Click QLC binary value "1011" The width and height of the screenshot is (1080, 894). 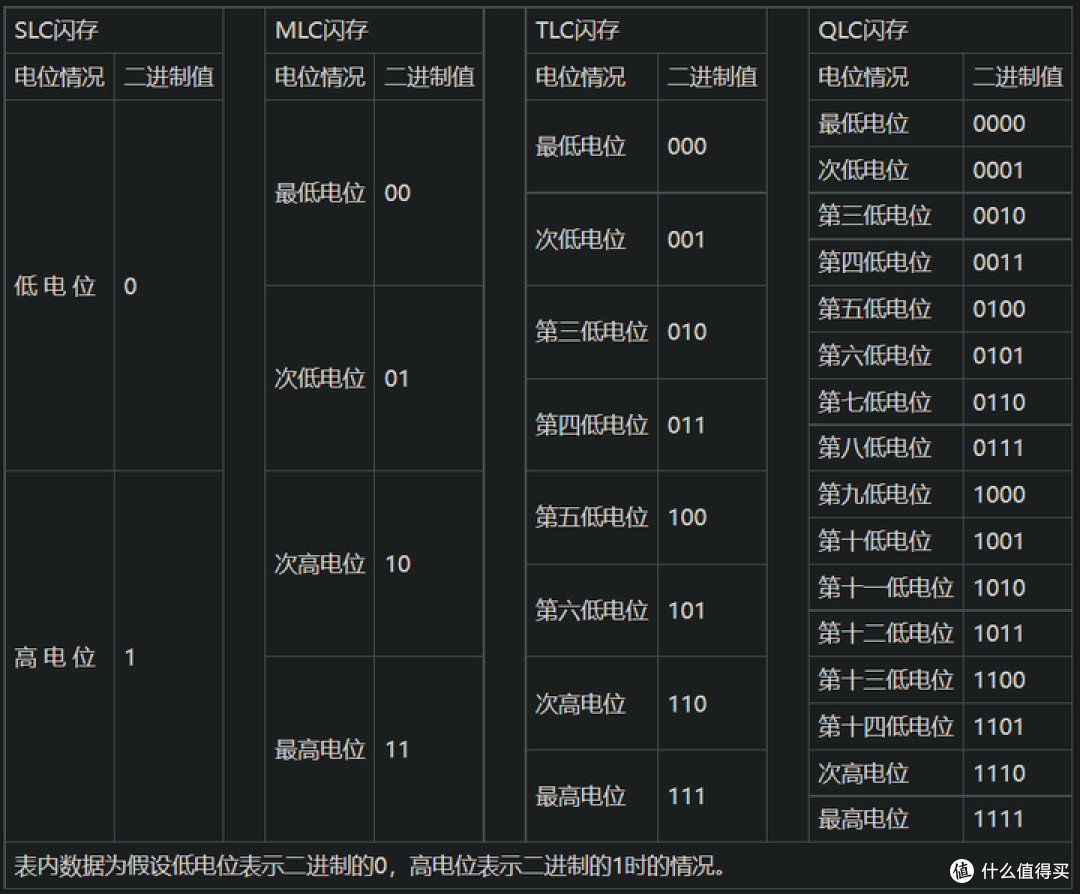998,634
